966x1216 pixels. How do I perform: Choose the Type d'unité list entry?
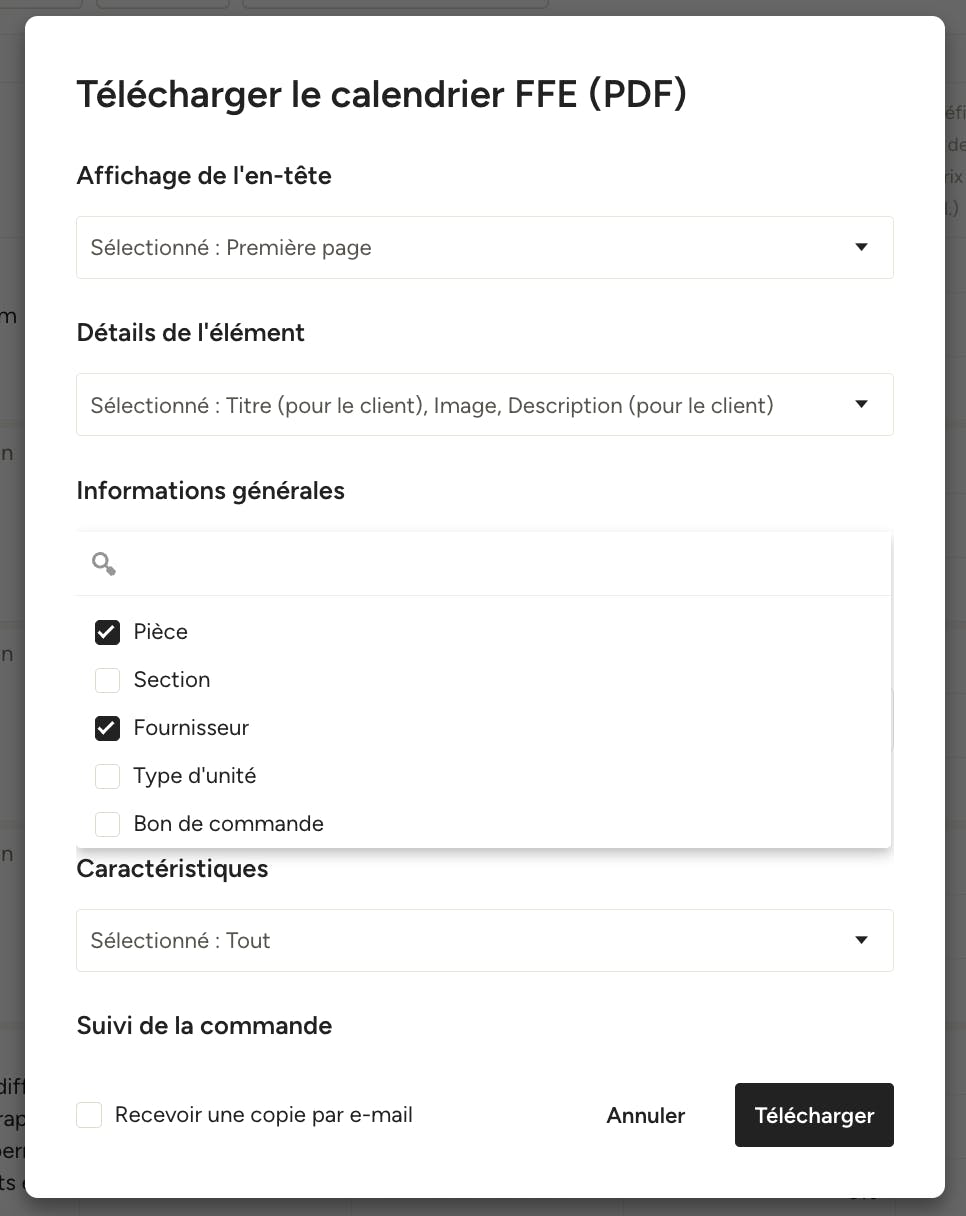[x=484, y=776]
